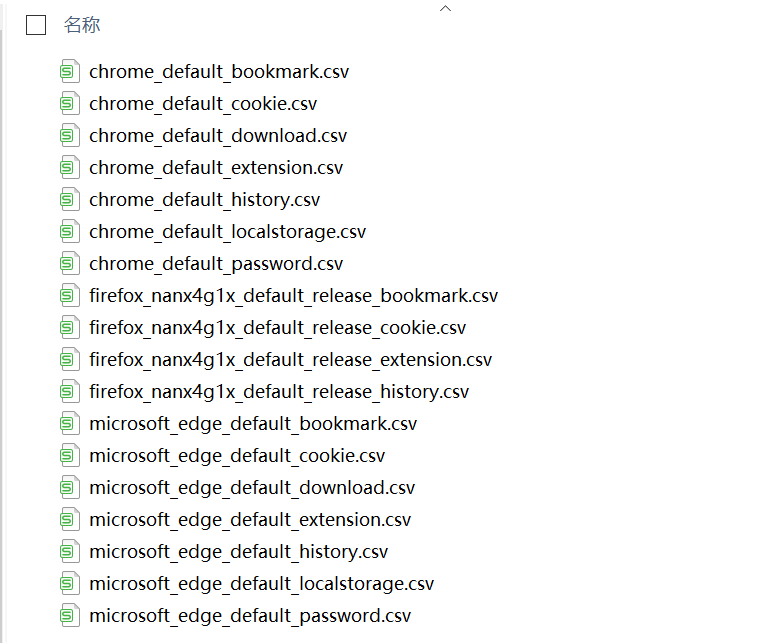Select the chrome_default_localstorage.csv file name
Viewport: 759px width, 643px height.
pos(227,232)
